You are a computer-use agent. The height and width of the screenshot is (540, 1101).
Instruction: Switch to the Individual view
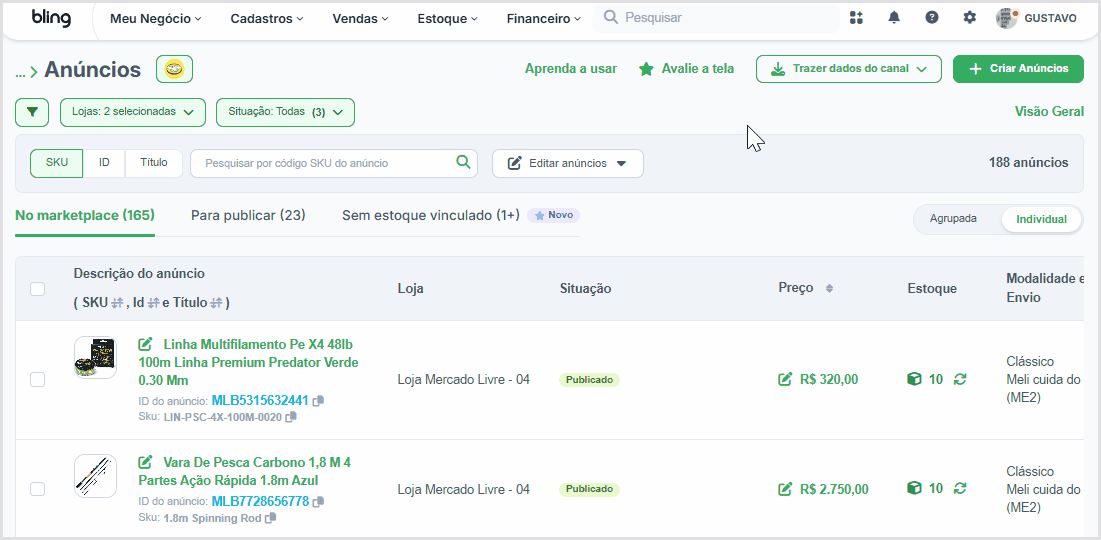point(1041,219)
